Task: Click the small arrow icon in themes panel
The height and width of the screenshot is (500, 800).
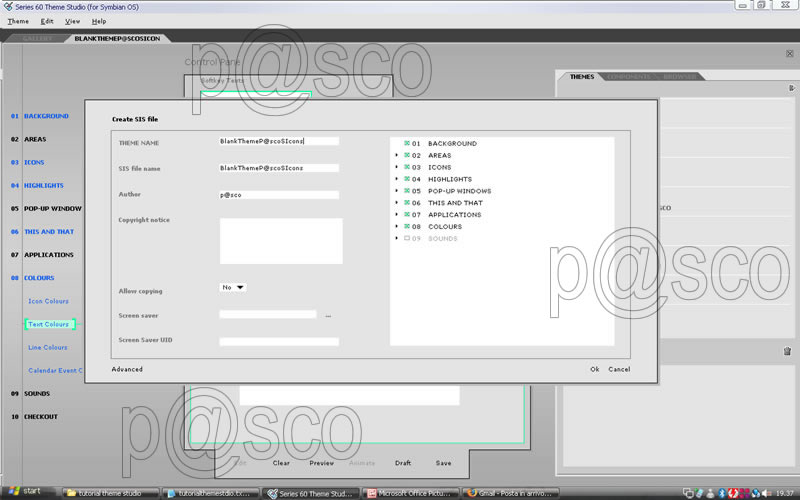Action: (791, 88)
